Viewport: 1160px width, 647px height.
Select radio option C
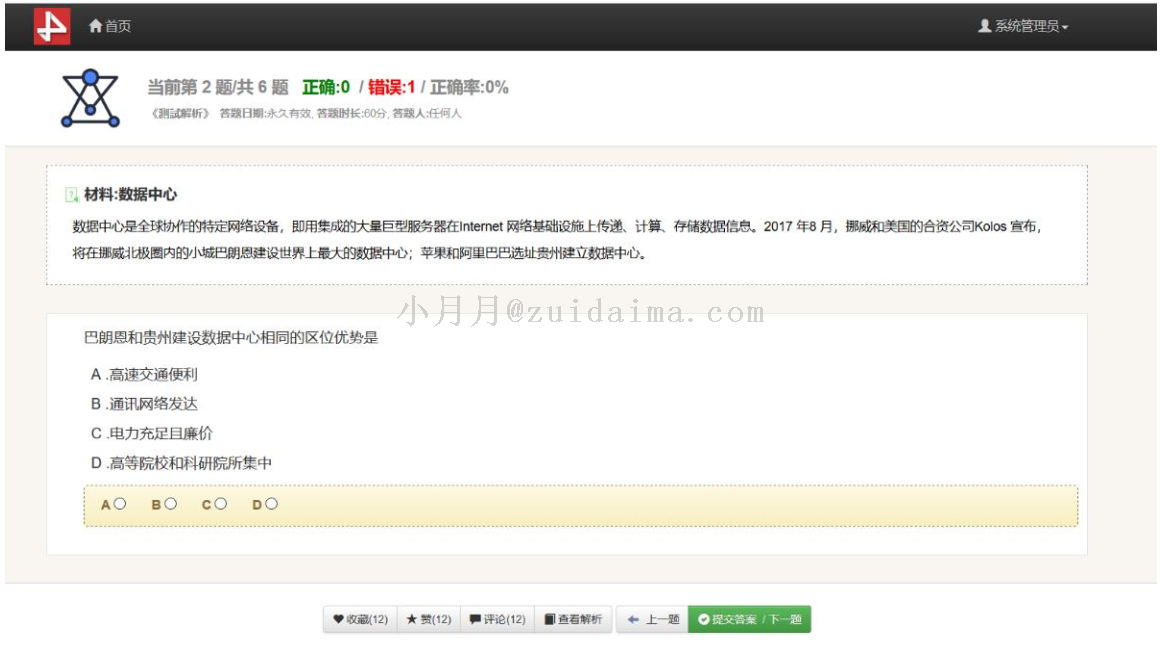click(220, 504)
